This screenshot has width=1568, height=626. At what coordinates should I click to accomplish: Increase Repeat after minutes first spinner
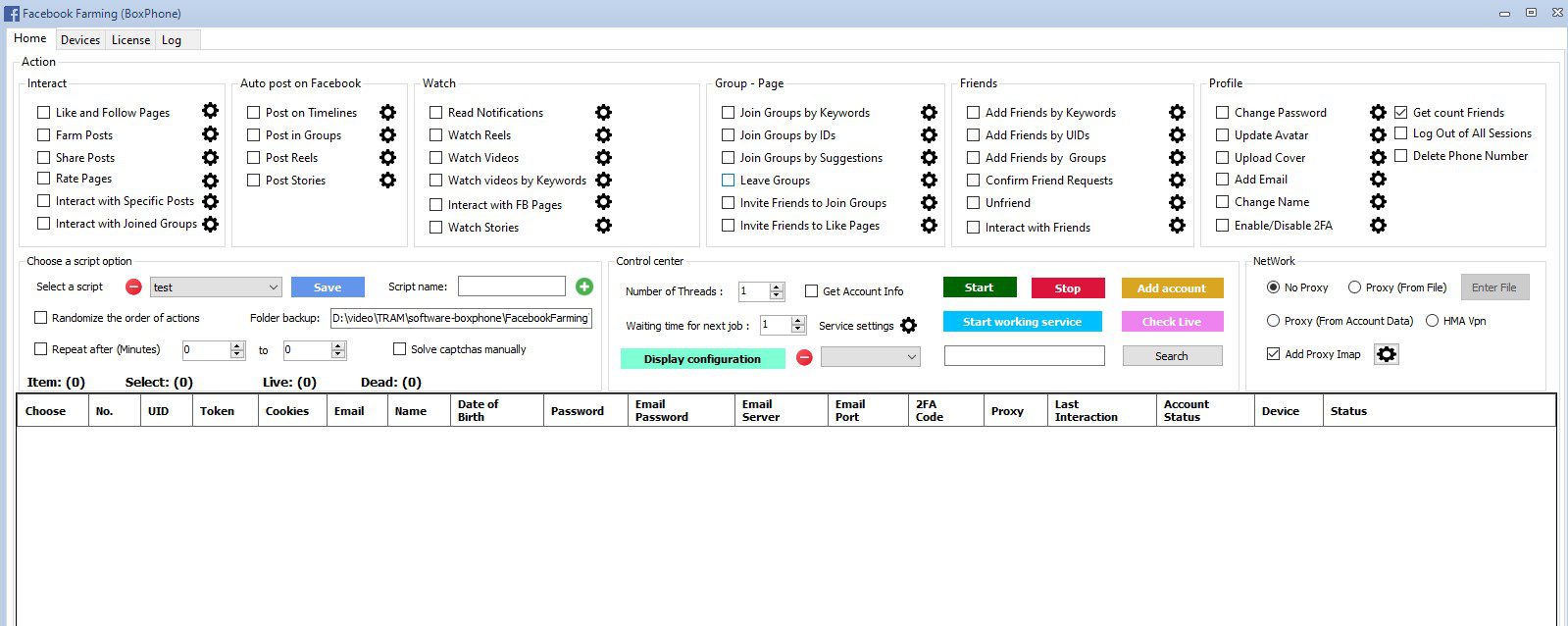click(x=237, y=345)
